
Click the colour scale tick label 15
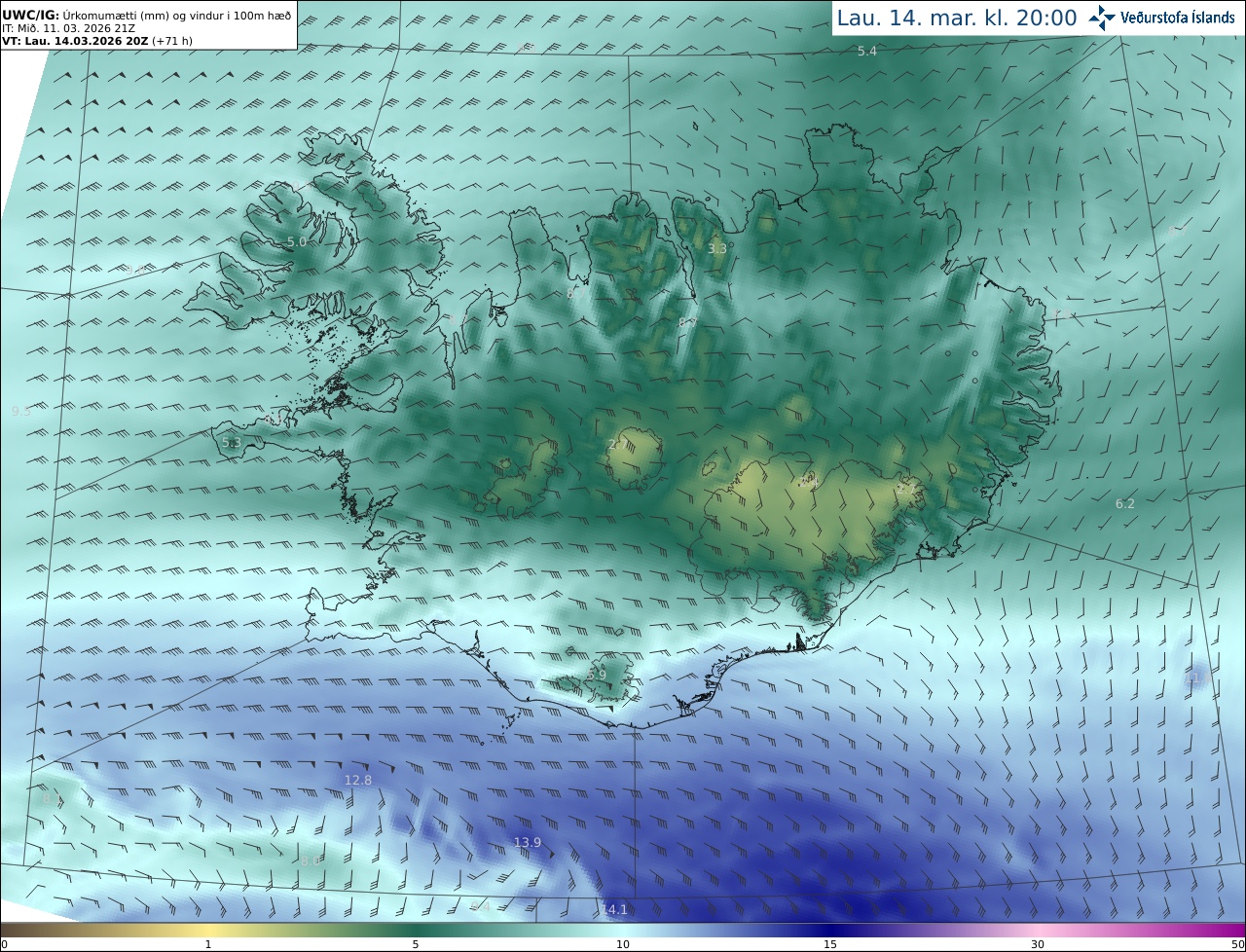[x=830, y=944]
